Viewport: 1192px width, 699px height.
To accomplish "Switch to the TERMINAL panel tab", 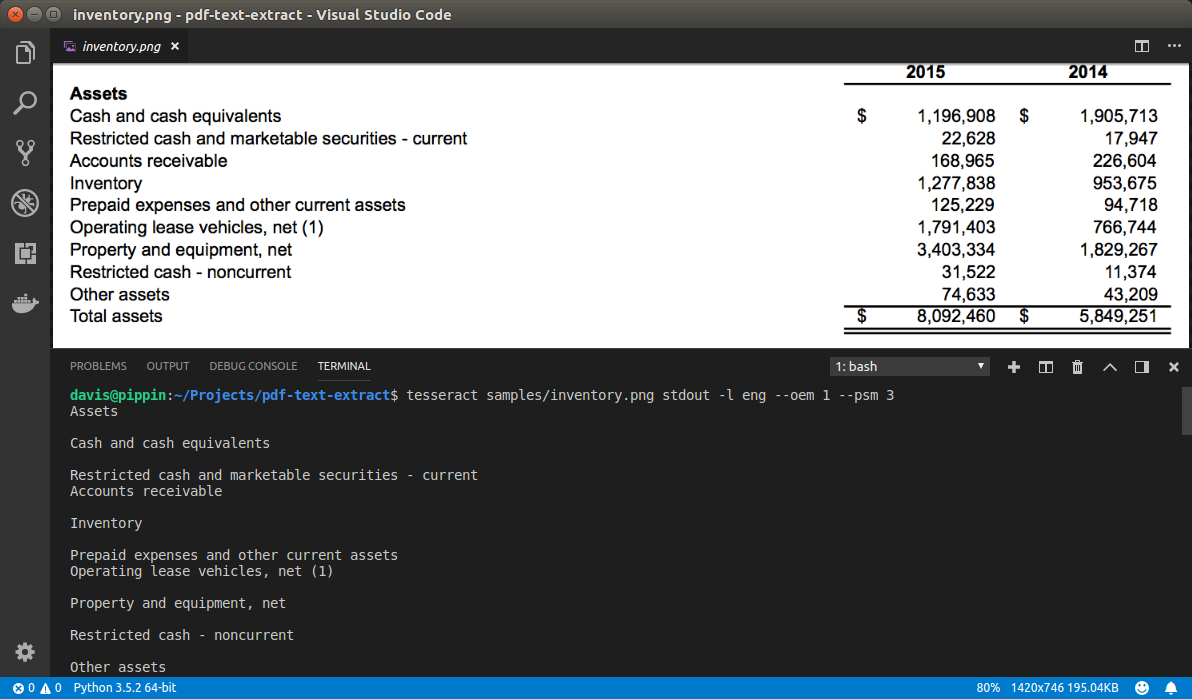I will click(x=344, y=366).
